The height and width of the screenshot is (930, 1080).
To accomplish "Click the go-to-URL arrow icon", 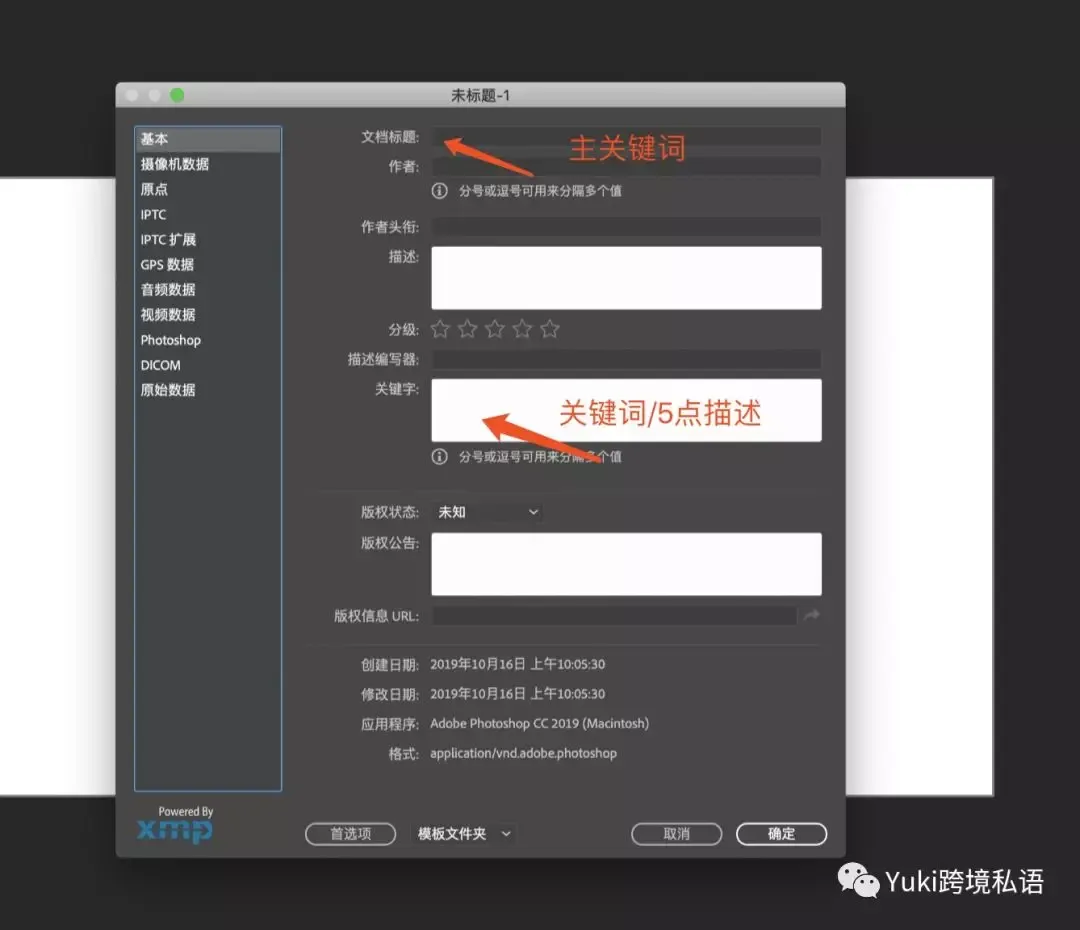I will 811,615.
